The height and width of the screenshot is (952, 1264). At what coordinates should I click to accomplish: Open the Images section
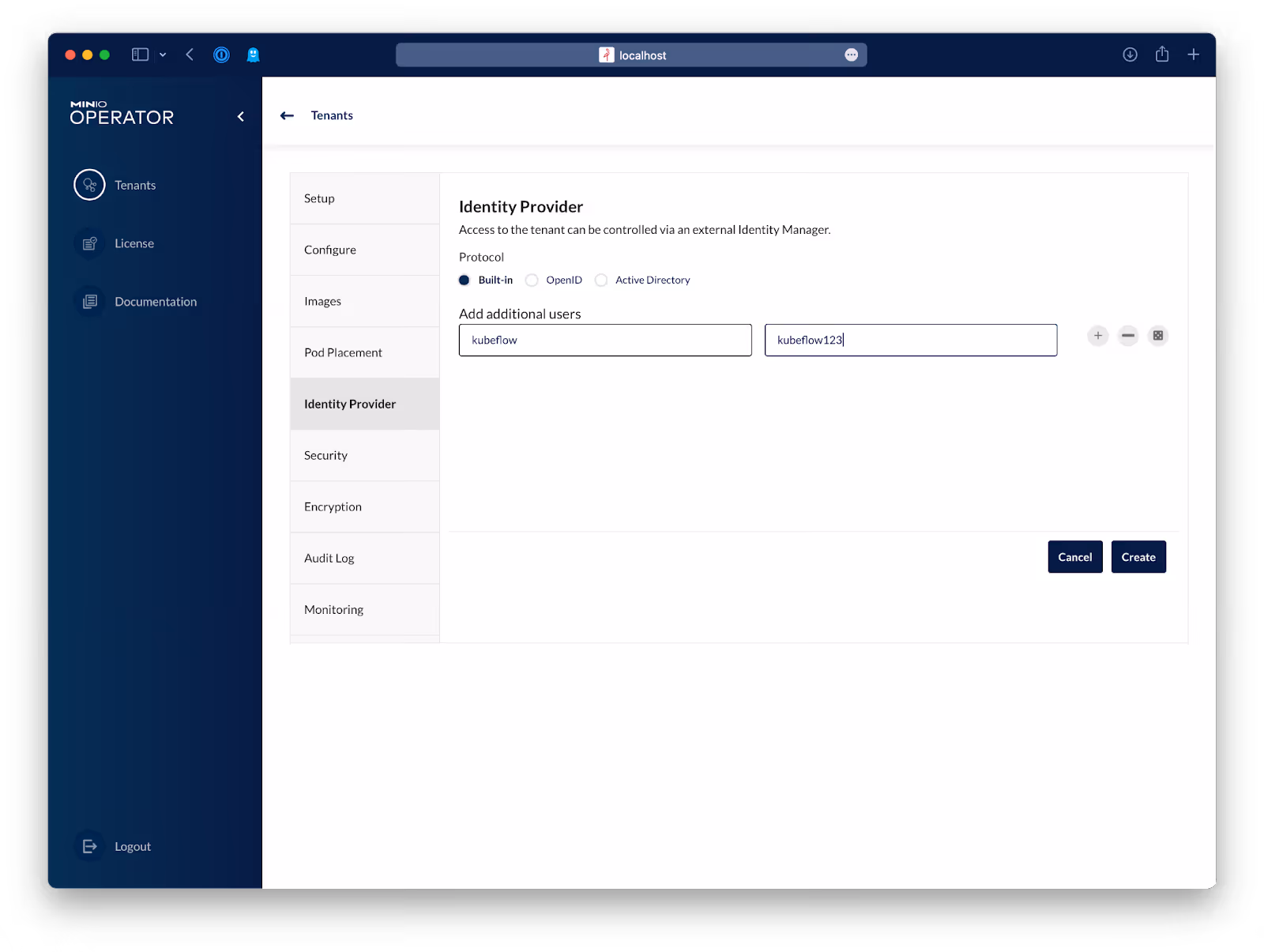pos(365,301)
